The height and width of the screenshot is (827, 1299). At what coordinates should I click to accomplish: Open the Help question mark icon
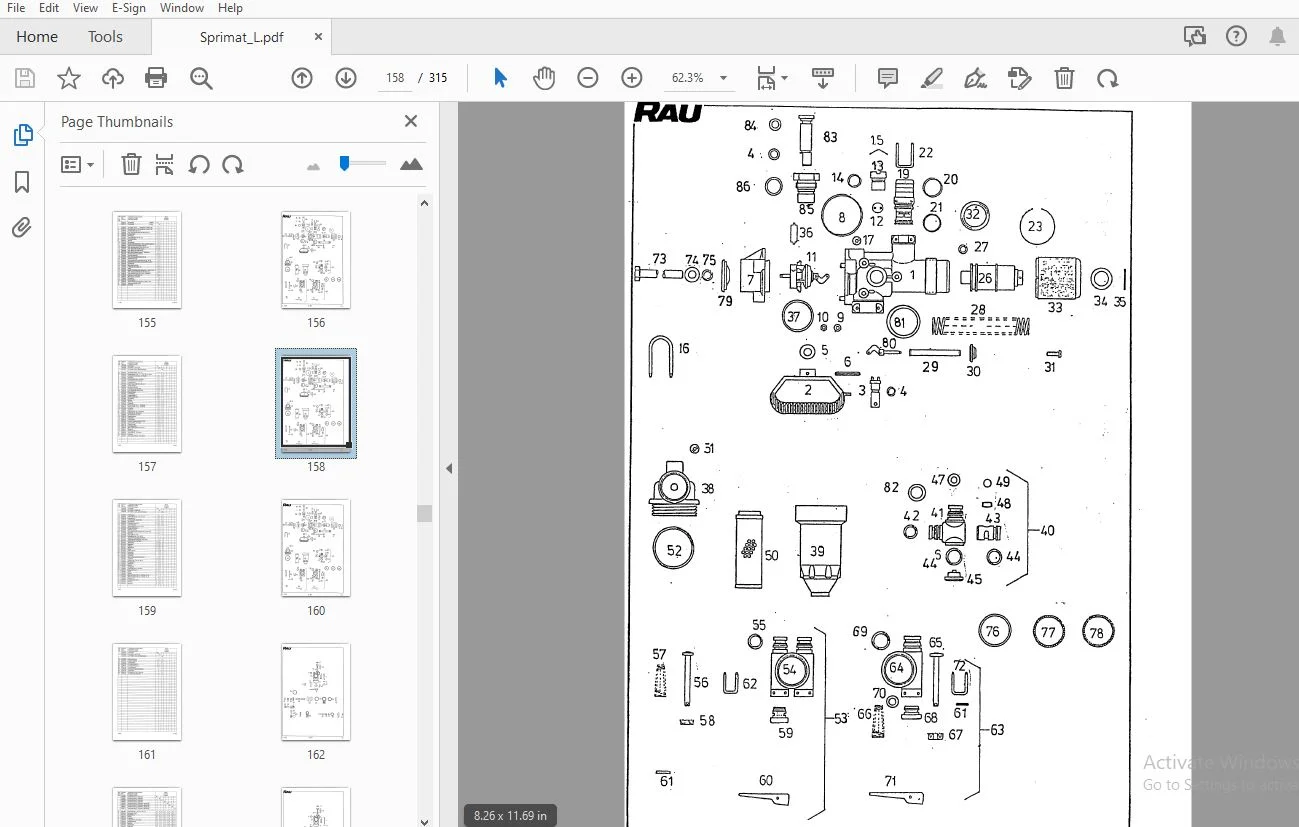[1236, 37]
